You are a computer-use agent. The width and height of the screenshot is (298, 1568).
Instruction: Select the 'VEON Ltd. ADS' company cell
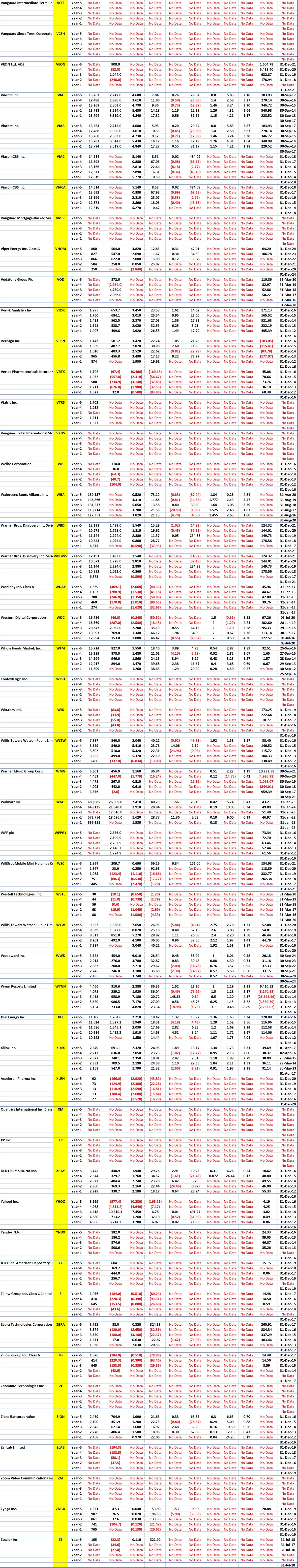pos(26,64)
